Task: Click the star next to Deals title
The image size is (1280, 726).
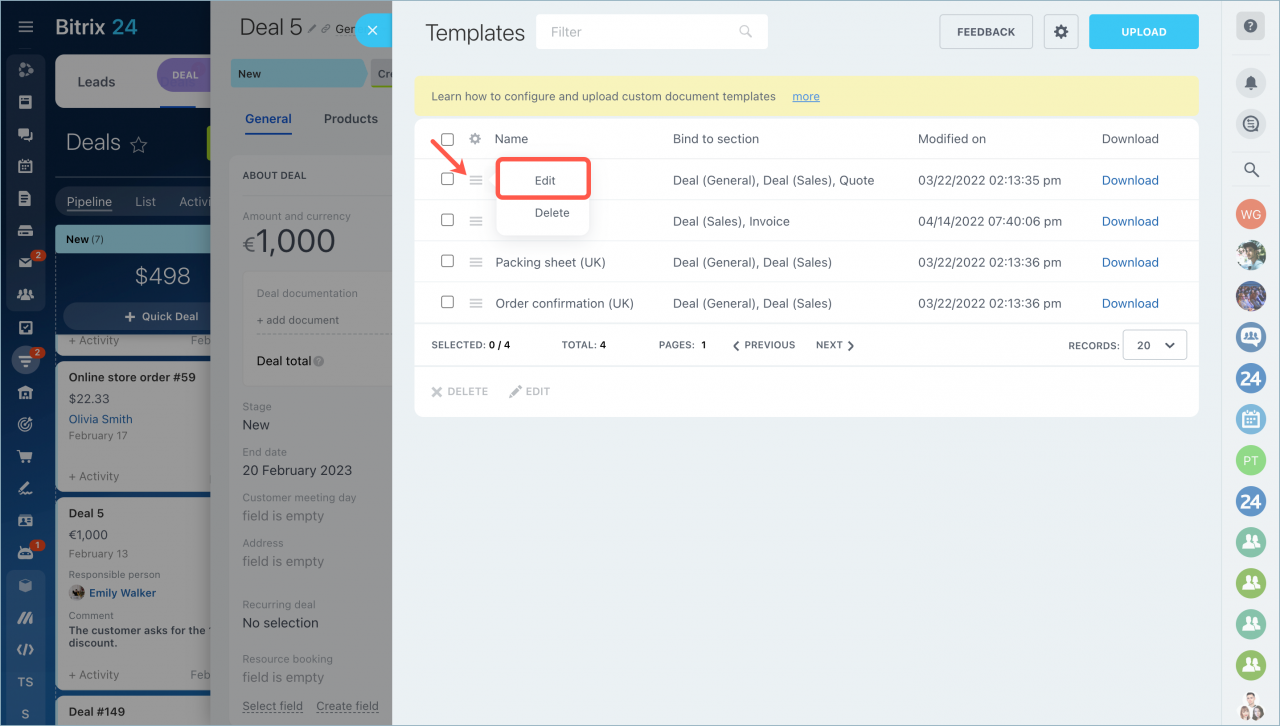Action: pyautogui.click(x=139, y=145)
